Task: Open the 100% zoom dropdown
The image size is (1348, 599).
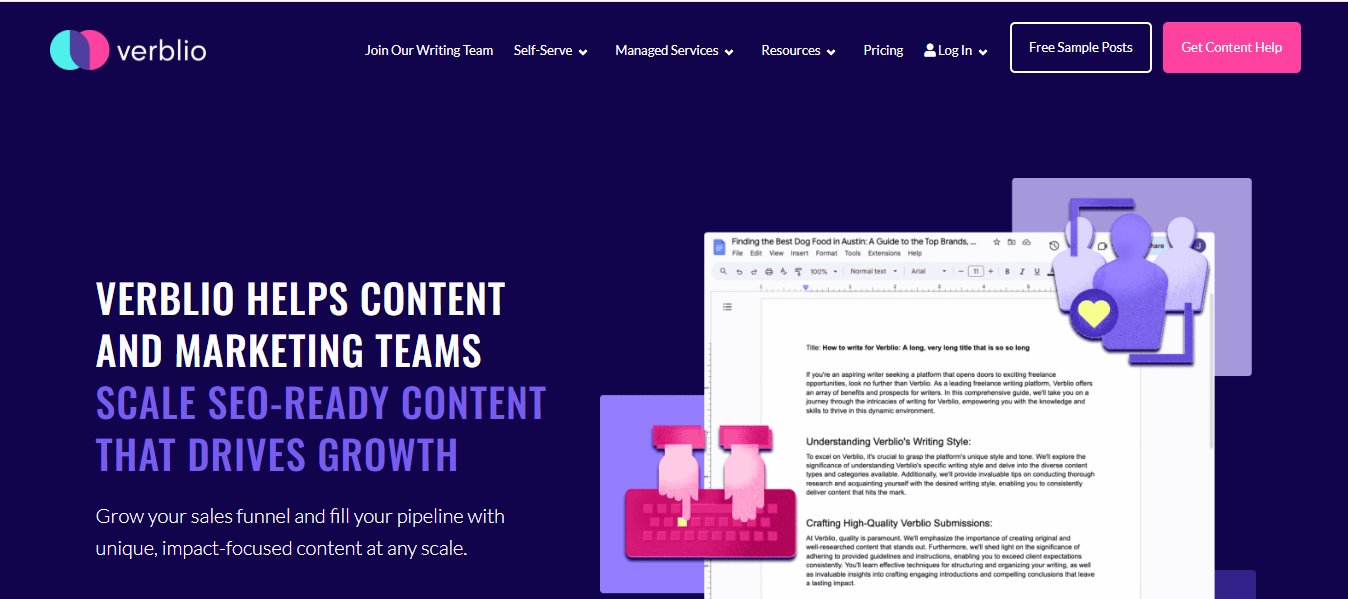Action: [x=823, y=271]
